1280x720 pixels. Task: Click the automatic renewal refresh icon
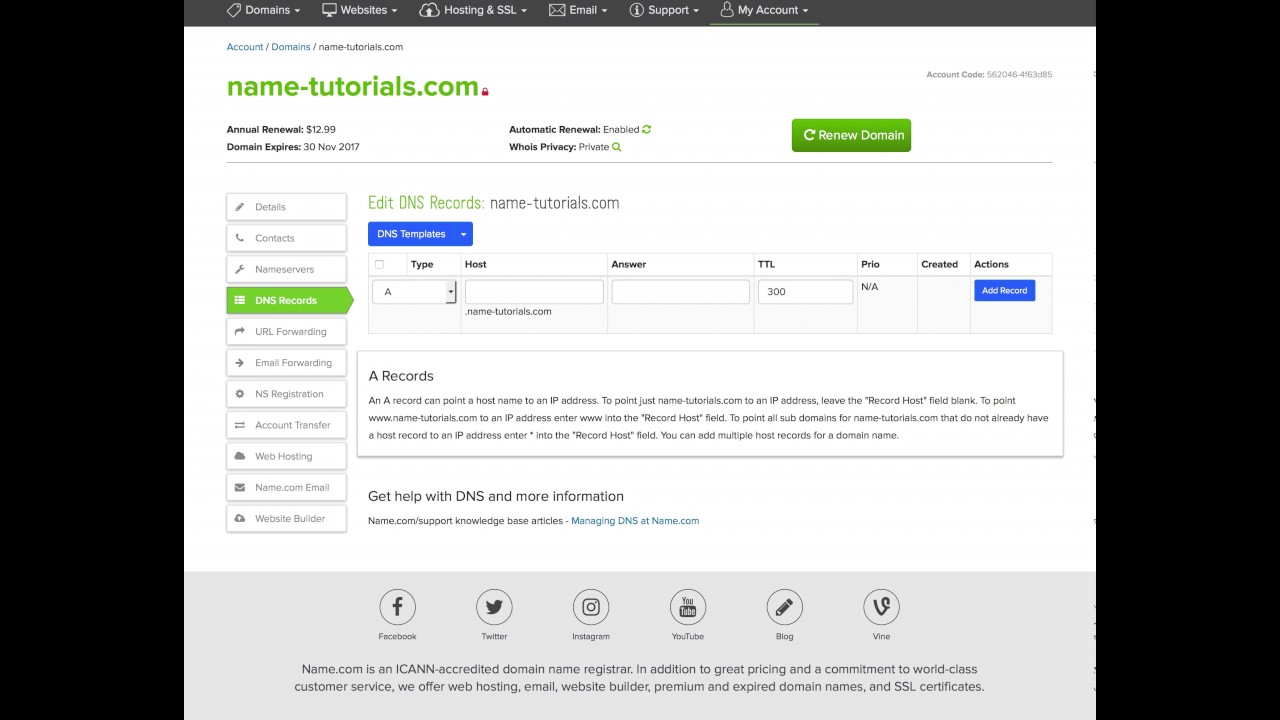(x=647, y=129)
